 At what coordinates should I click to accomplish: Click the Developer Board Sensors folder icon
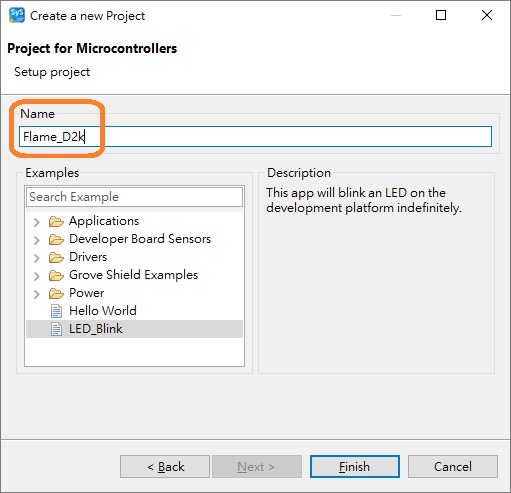click(56, 239)
